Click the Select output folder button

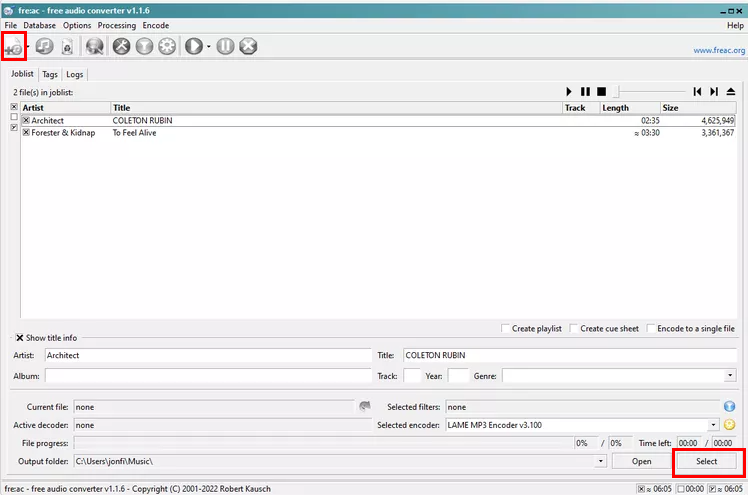pos(706,461)
